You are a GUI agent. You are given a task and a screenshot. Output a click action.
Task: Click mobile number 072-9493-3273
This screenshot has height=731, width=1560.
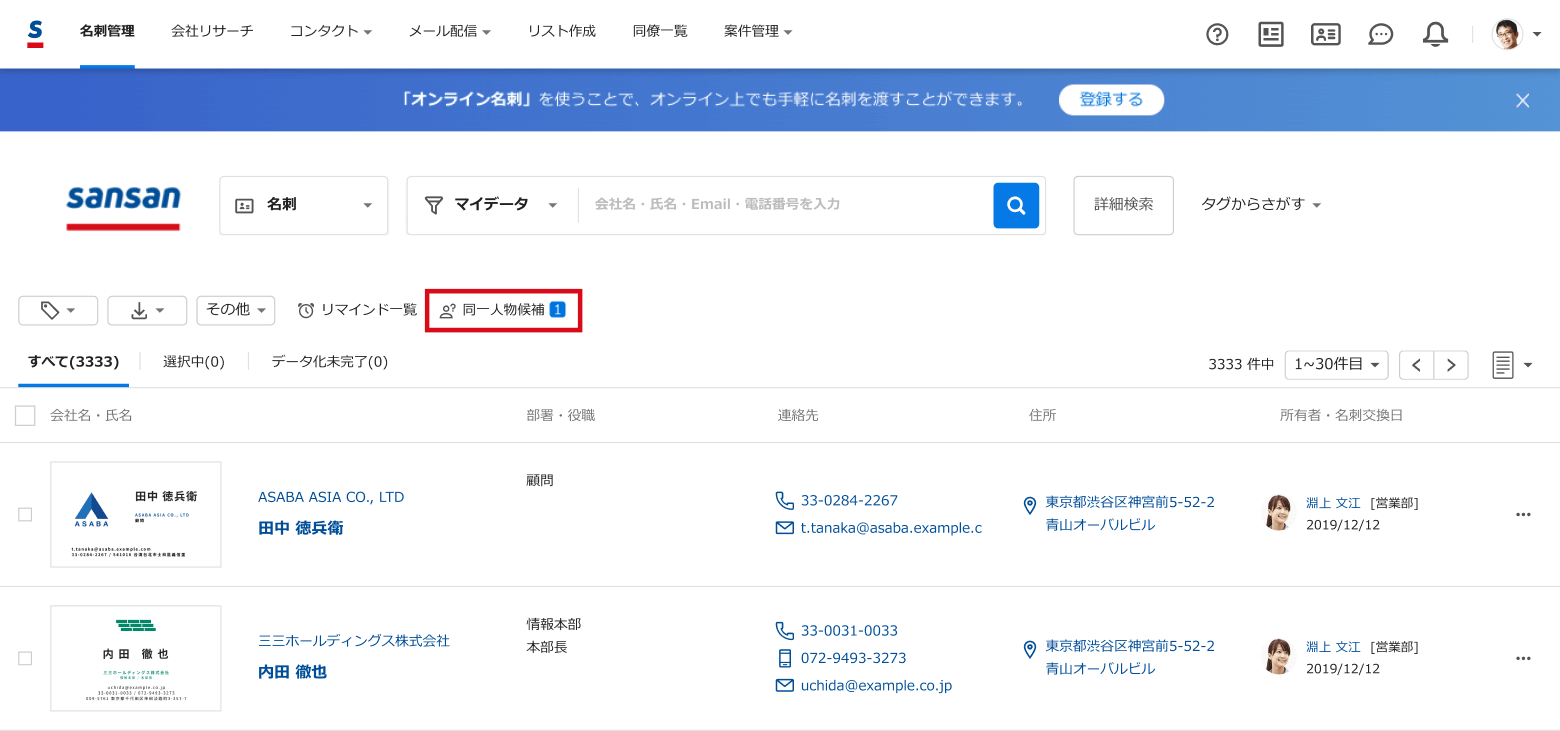853,658
